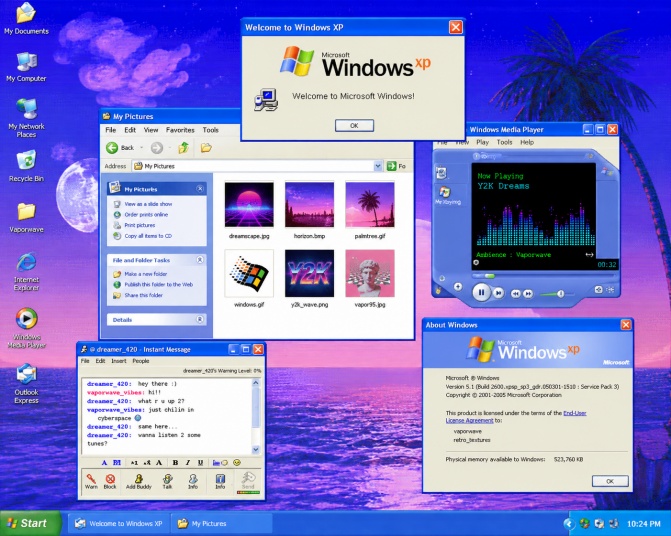Click the Fast forward button in Media Player
This screenshot has width=671, height=536.
528,293
